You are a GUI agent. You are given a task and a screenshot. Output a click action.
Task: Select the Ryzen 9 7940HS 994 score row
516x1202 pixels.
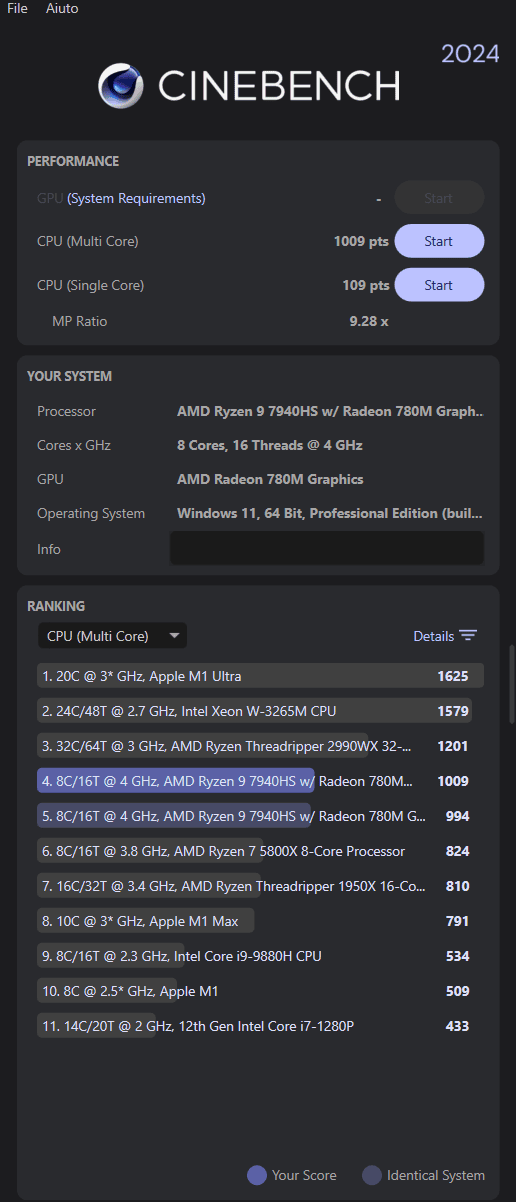[260, 816]
